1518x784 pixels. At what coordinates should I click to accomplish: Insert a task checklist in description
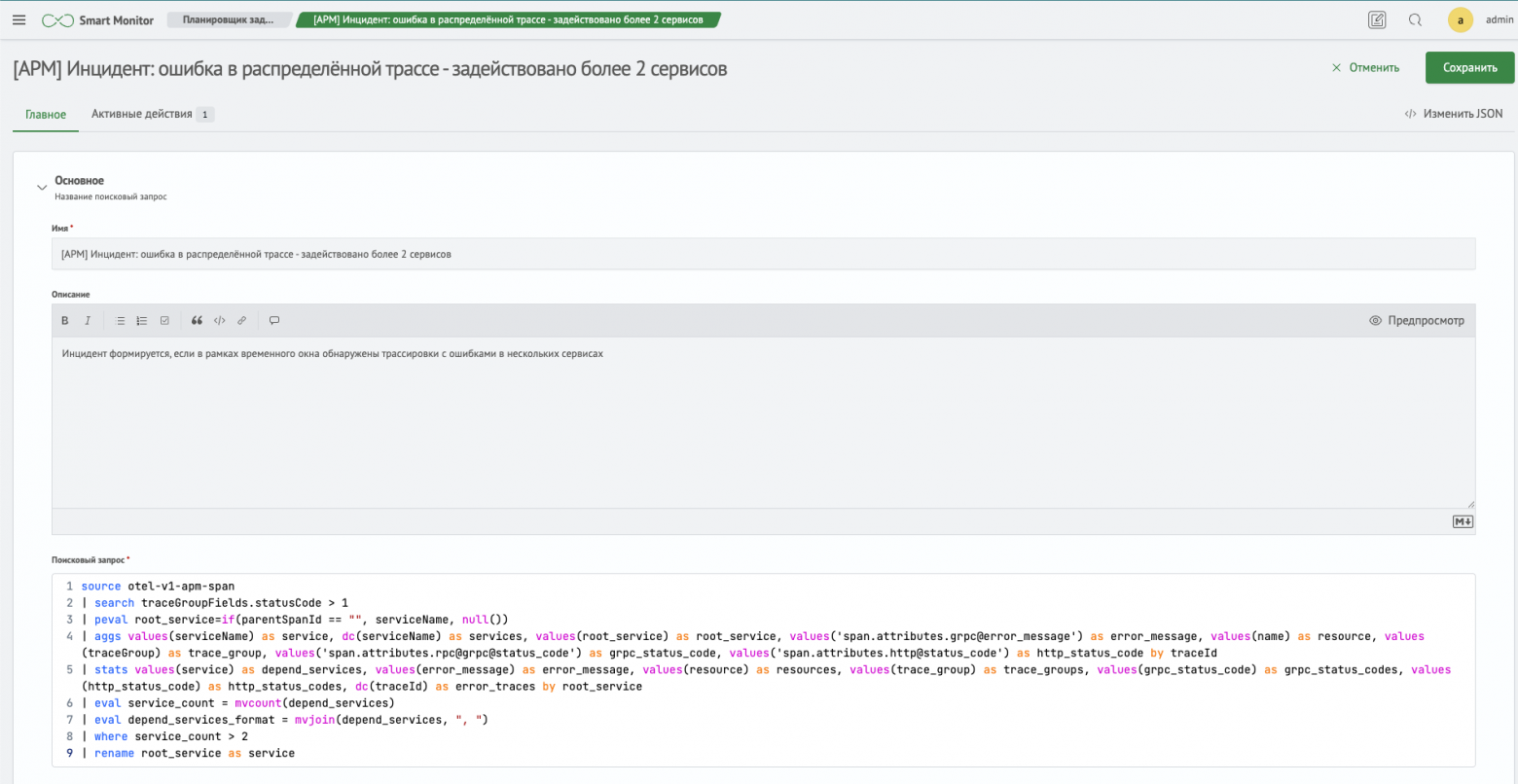pyautogui.click(x=164, y=321)
